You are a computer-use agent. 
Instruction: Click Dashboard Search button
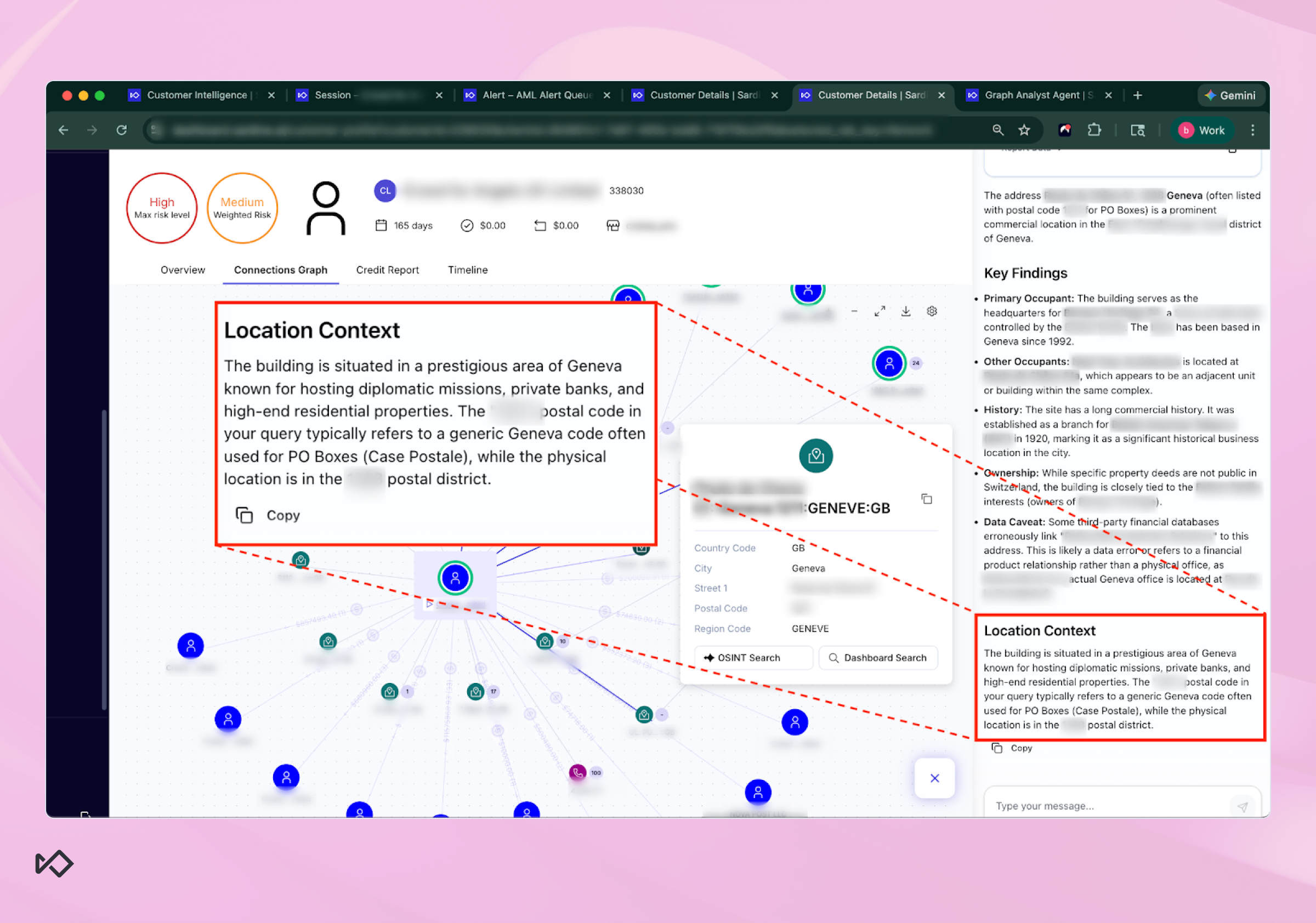pos(877,658)
